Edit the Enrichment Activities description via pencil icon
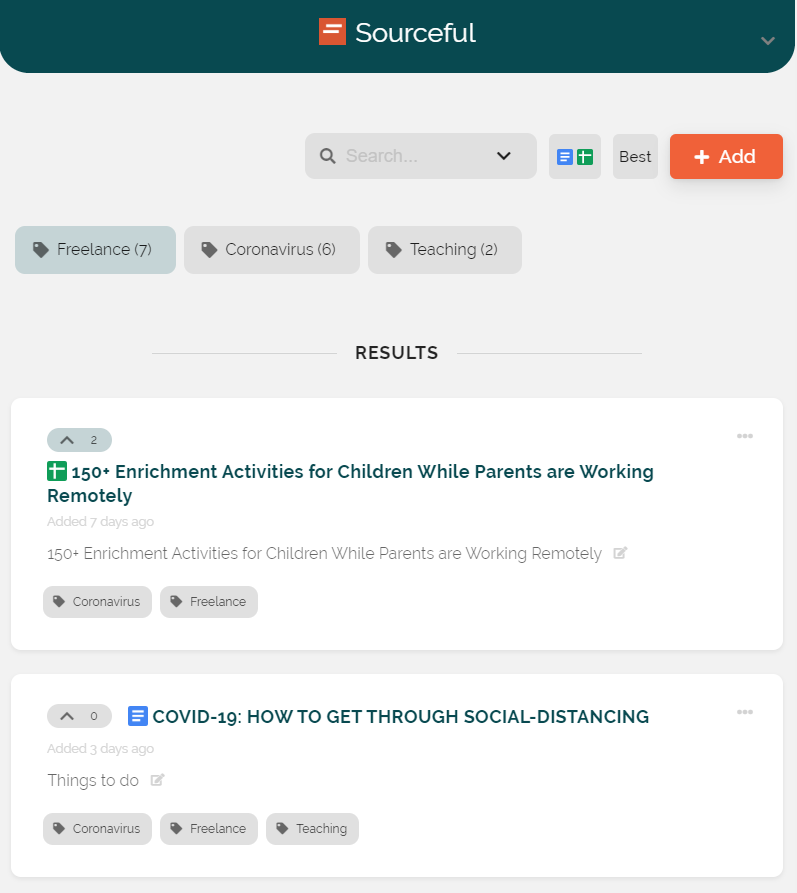Screen dimensions: 797x893 [620, 553]
